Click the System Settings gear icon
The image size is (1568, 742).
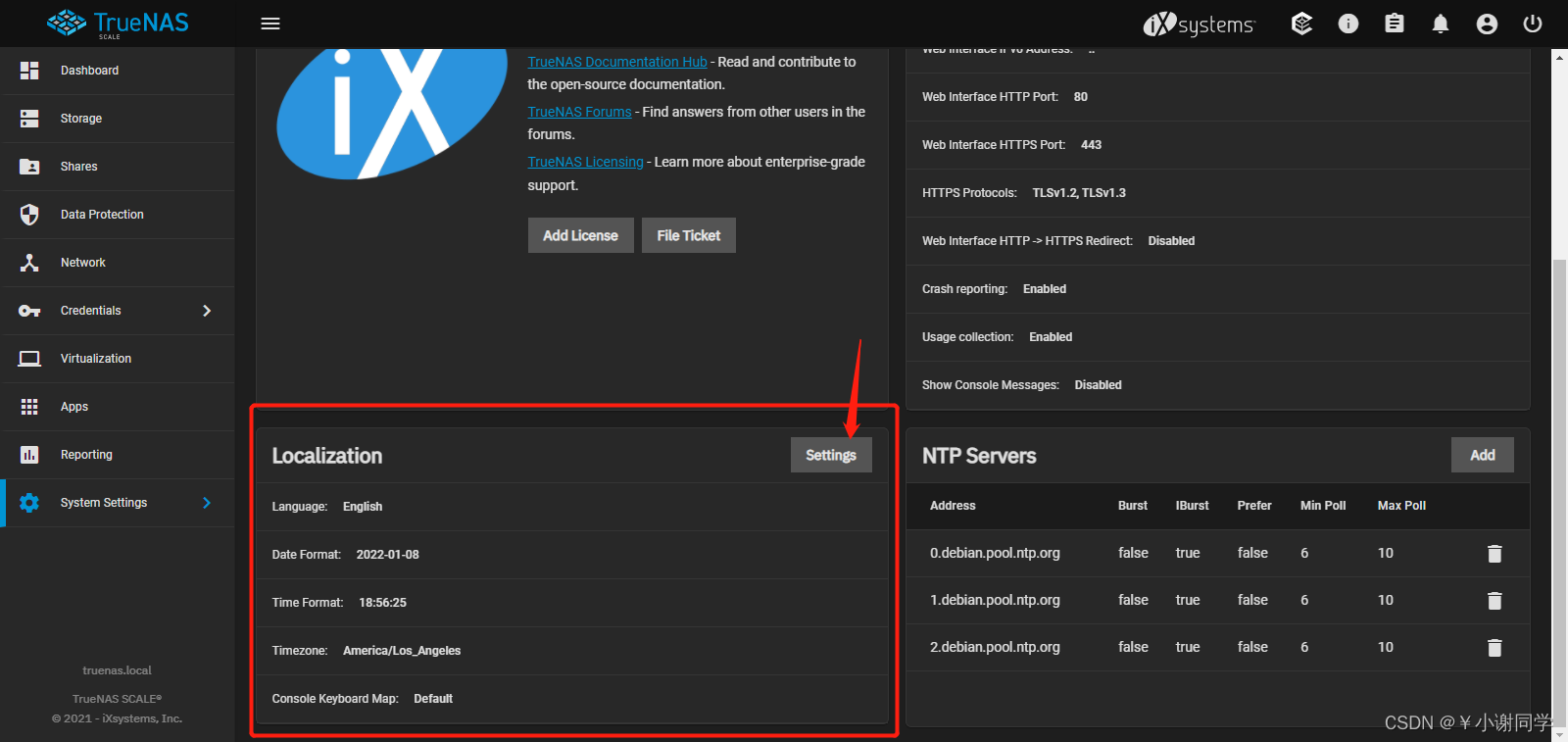coord(29,503)
